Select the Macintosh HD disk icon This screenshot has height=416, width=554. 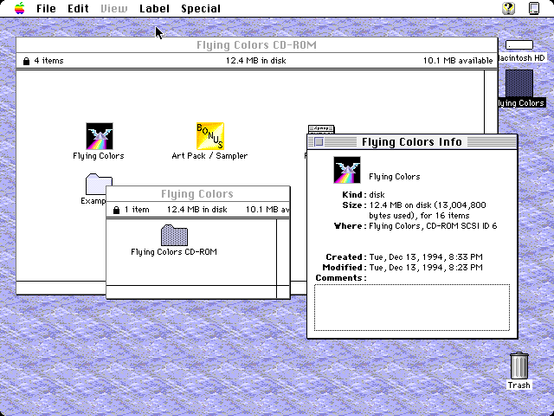click(519, 45)
